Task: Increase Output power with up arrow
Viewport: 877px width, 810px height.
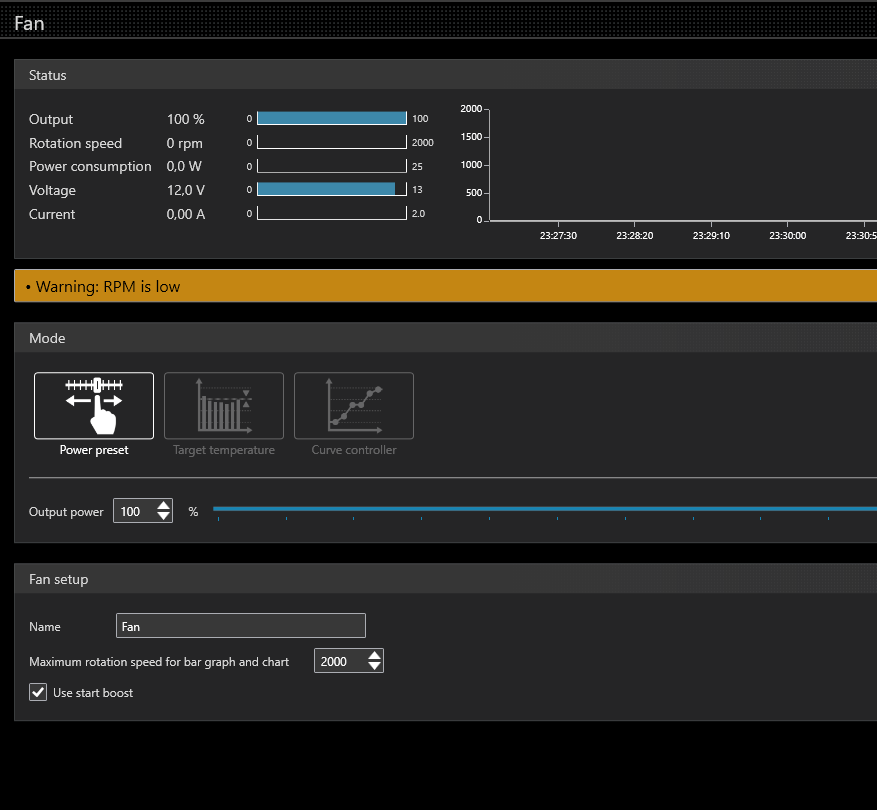Action: pos(164,506)
